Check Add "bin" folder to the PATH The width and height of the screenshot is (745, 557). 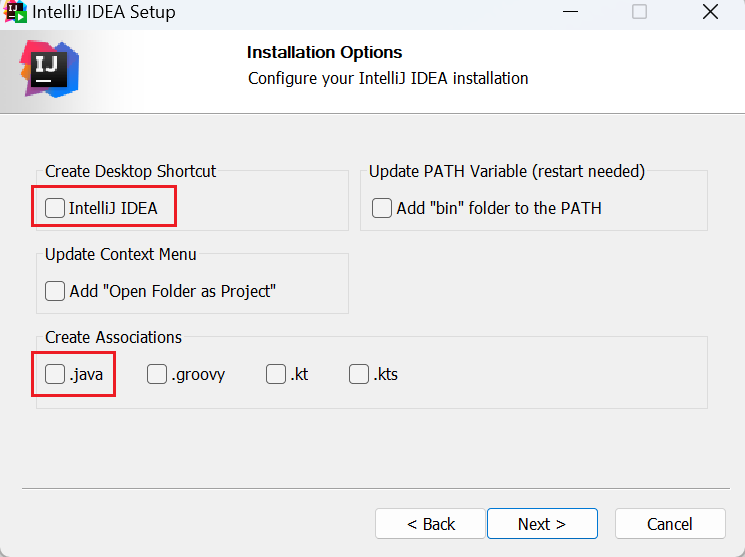(x=381, y=208)
